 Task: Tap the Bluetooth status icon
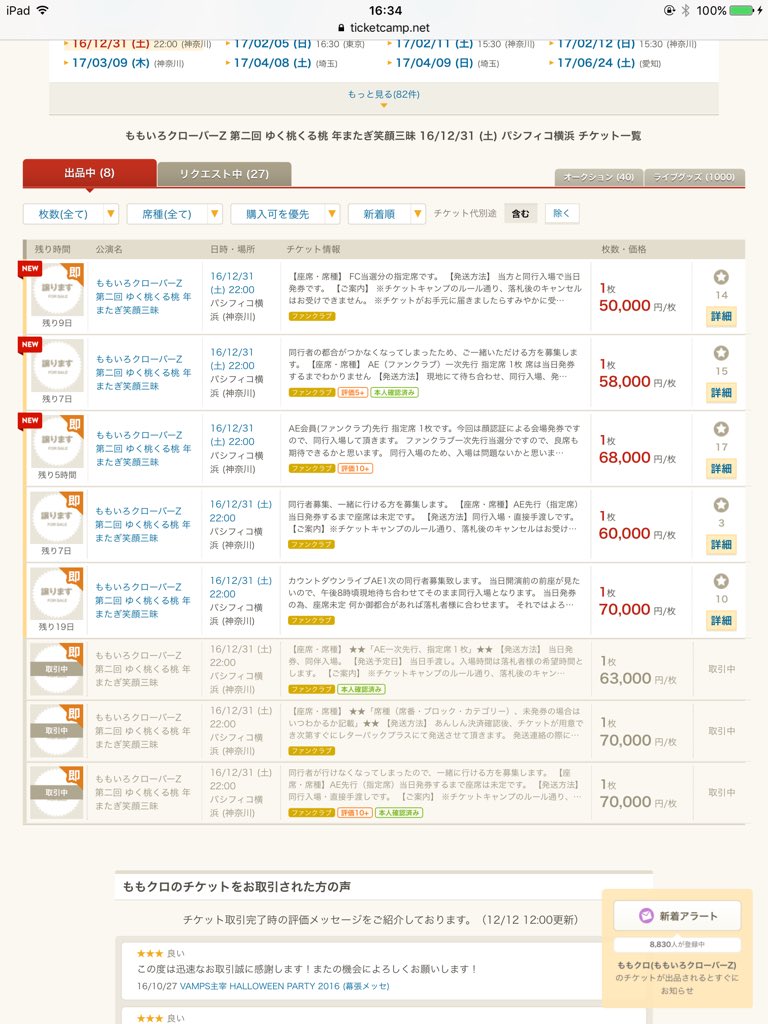pos(685,10)
